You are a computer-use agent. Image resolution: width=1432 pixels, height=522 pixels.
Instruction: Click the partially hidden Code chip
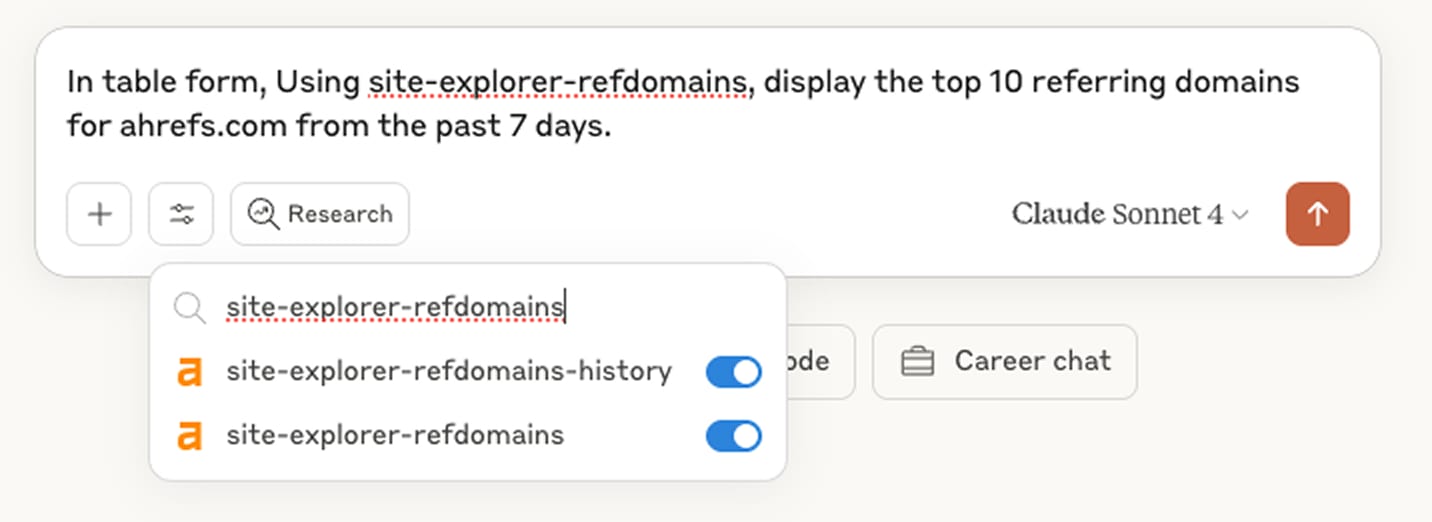point(820,361)
